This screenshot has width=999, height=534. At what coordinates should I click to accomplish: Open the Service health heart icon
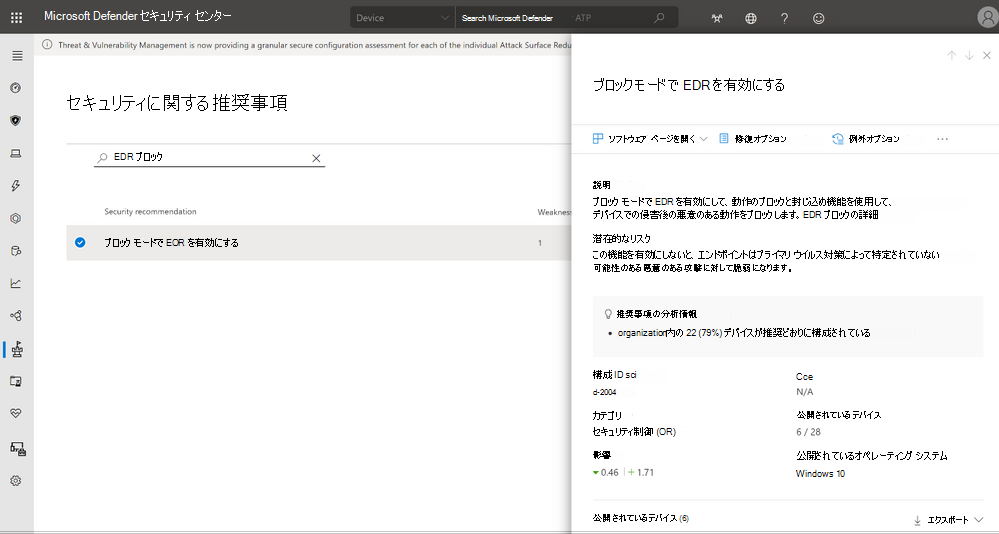pos(16,413)
